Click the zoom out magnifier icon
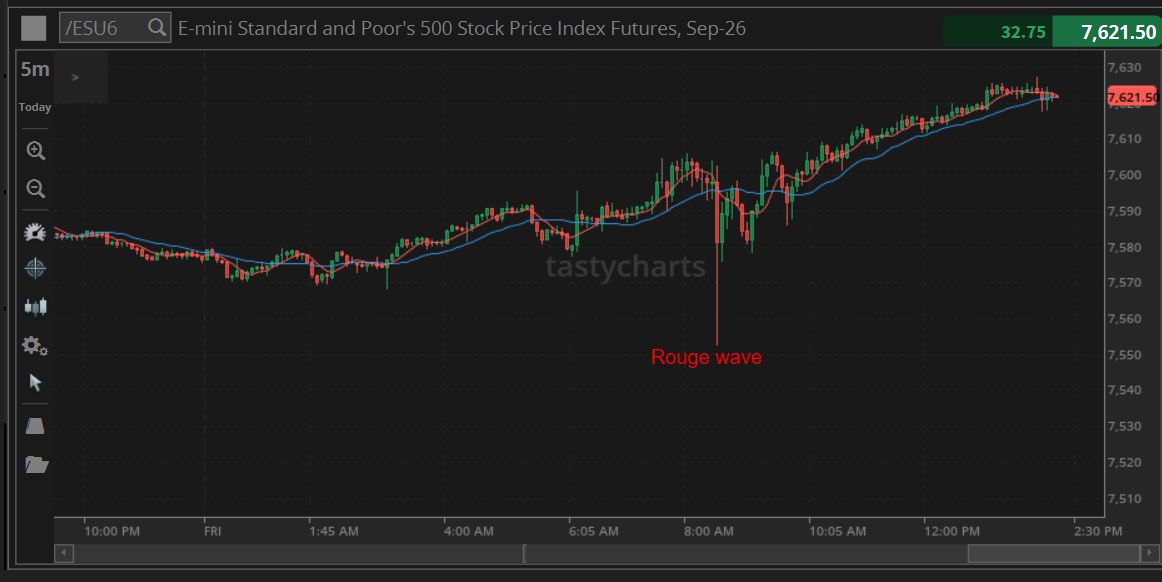 [x=36, y=188]
